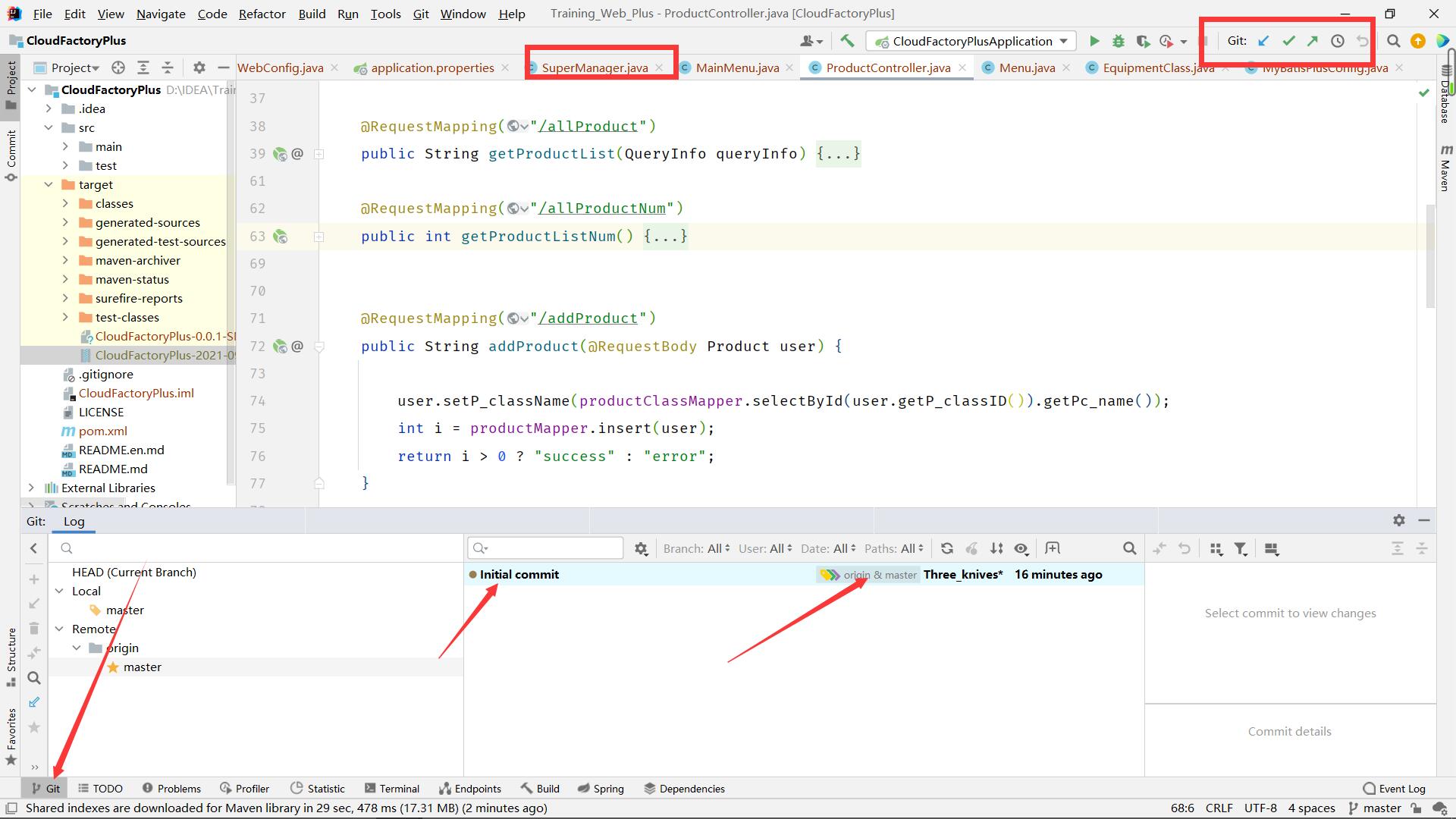The image size is (1456, 819).
Task: Click the run application icon
Action: [x=1094, y=41]
